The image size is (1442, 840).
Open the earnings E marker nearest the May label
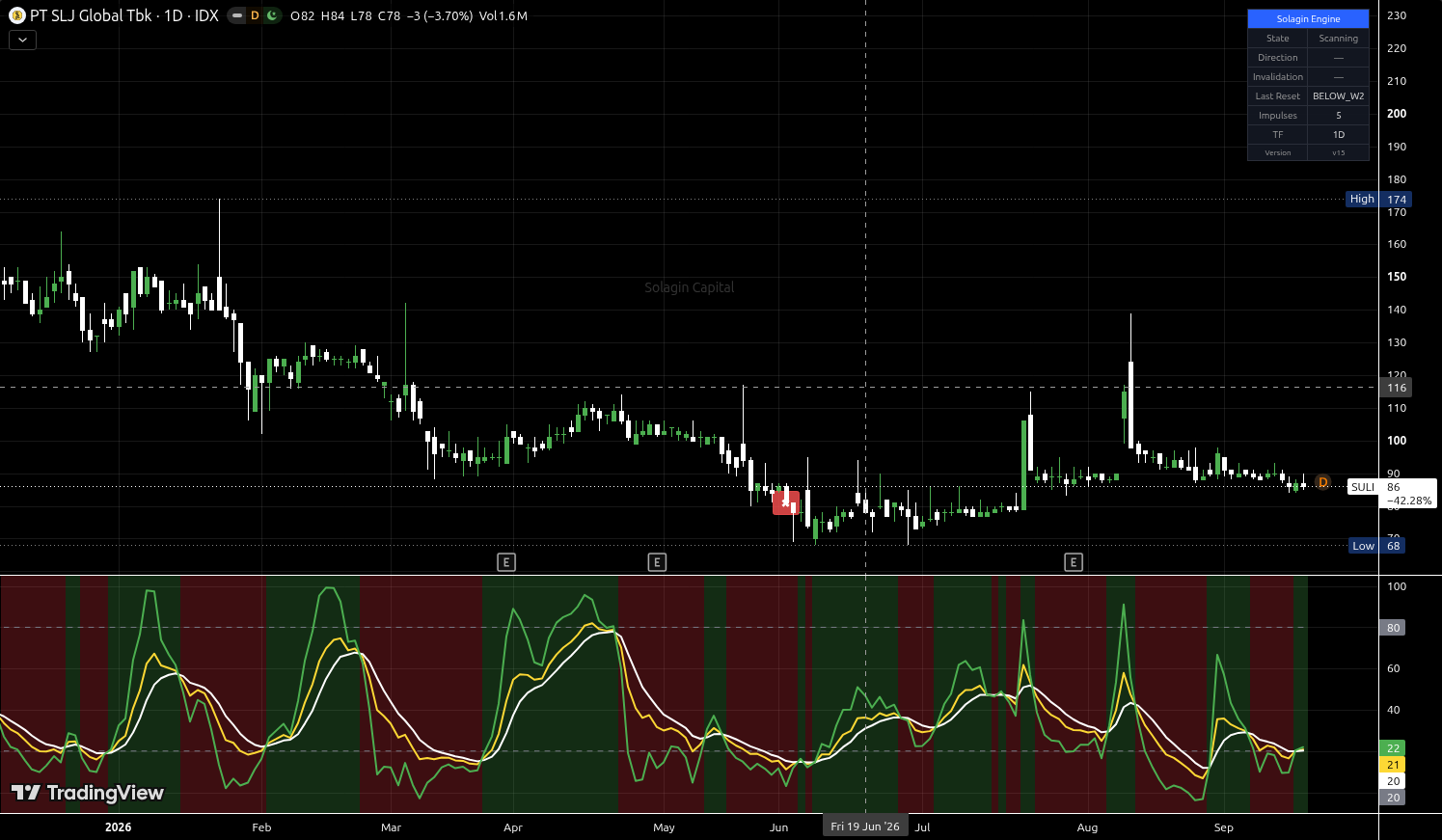click(x=657, y=562)
